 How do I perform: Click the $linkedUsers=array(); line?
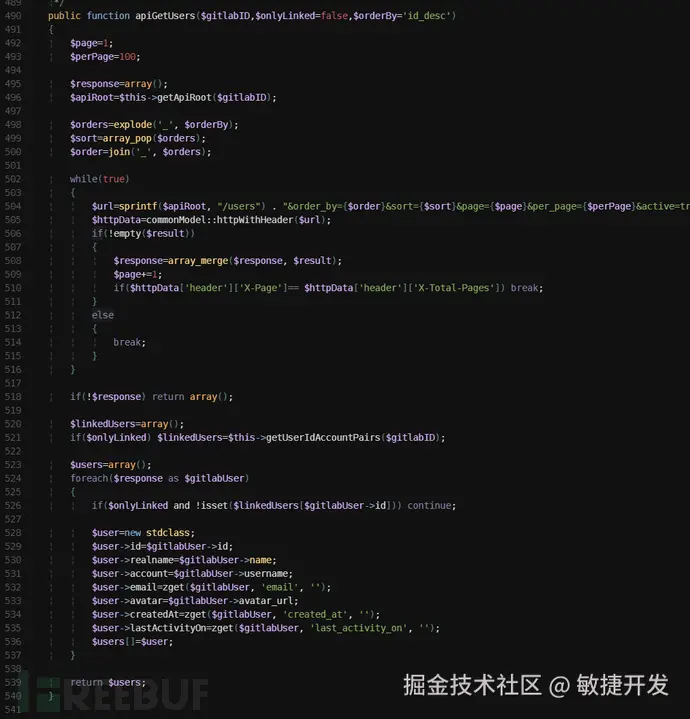[x=127, y=424]
